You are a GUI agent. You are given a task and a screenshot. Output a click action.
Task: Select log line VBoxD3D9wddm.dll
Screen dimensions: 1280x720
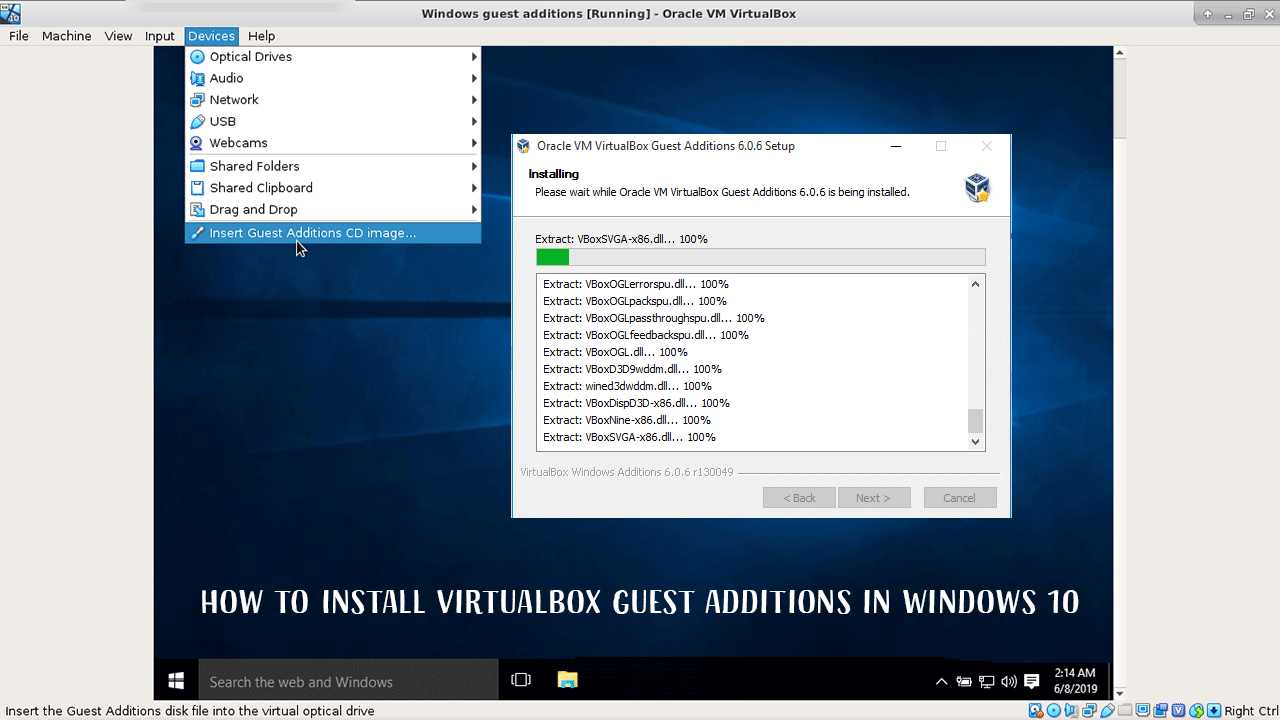click(632, 369)
